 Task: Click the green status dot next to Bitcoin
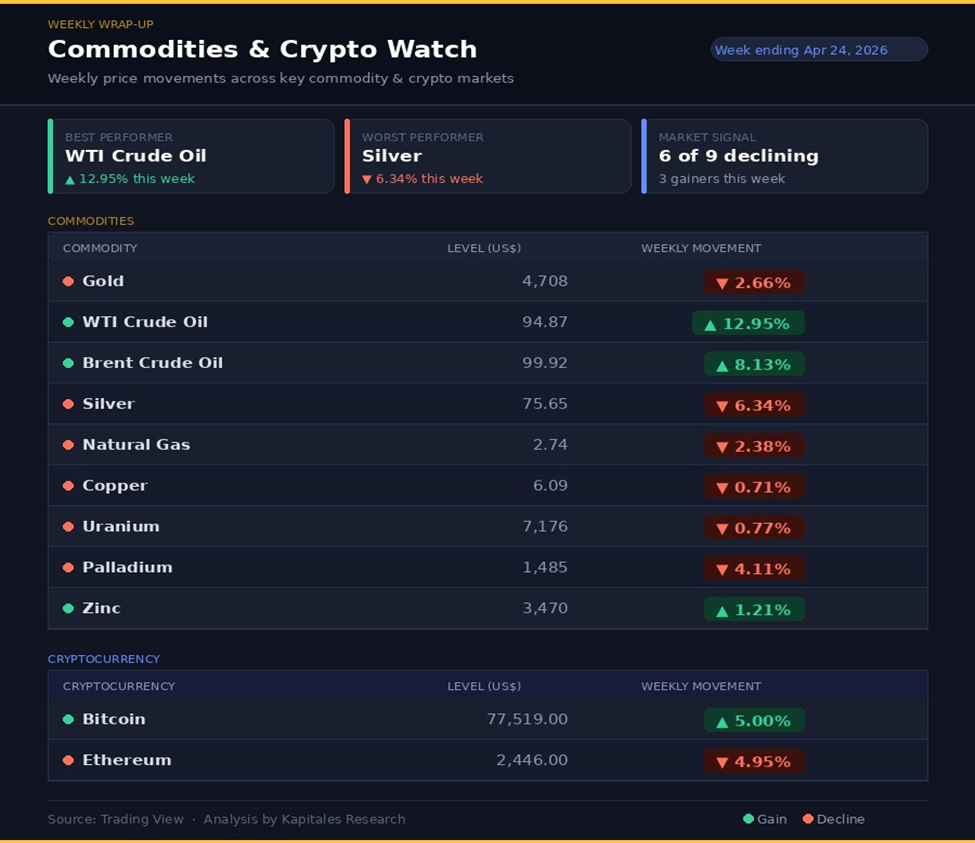click(68, 720)
